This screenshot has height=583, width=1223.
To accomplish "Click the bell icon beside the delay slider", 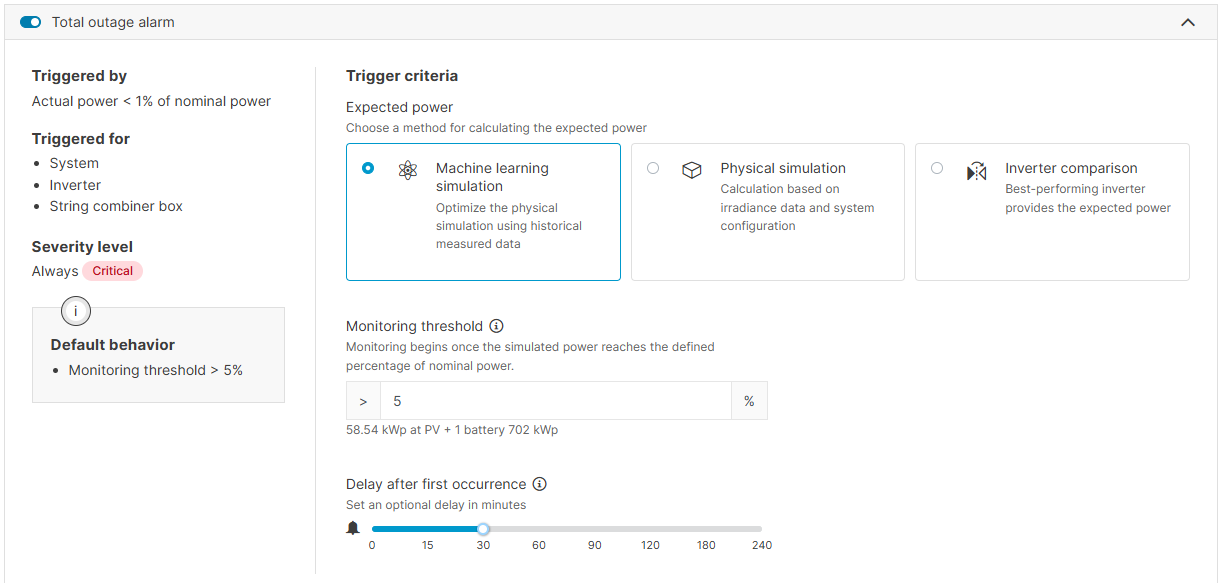I will [x=353, y=527].
